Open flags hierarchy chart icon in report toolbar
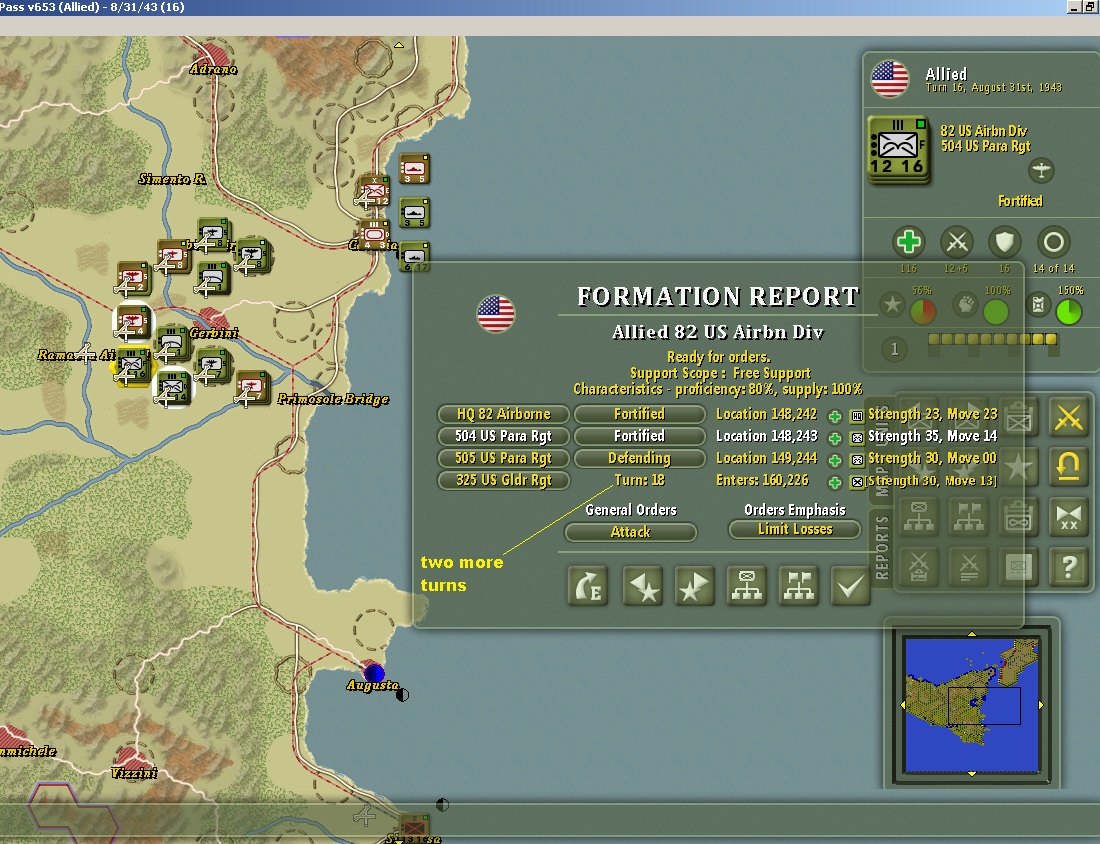Image resolution: width=1100 pixels, height=844 pixels. [x=798, y=585]
